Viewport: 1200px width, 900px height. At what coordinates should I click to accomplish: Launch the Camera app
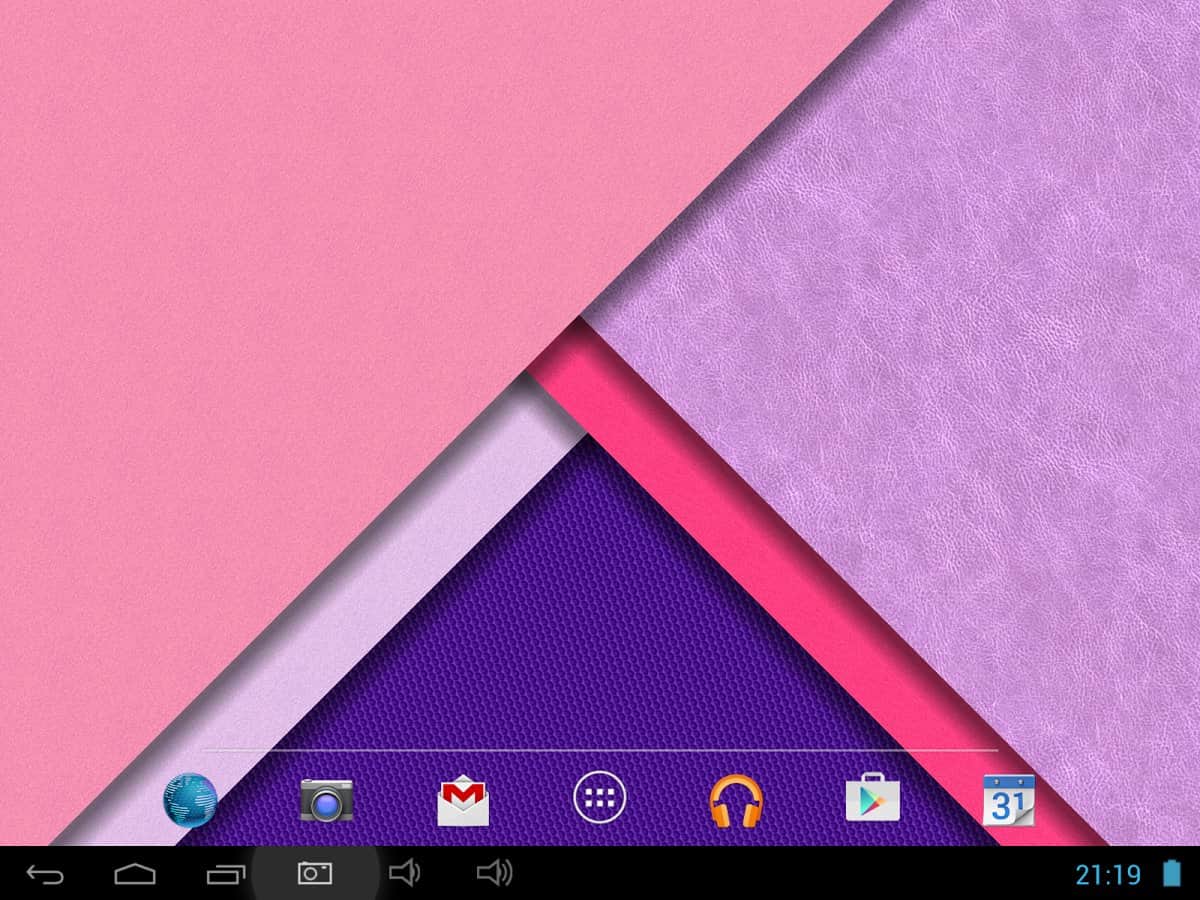327,800
